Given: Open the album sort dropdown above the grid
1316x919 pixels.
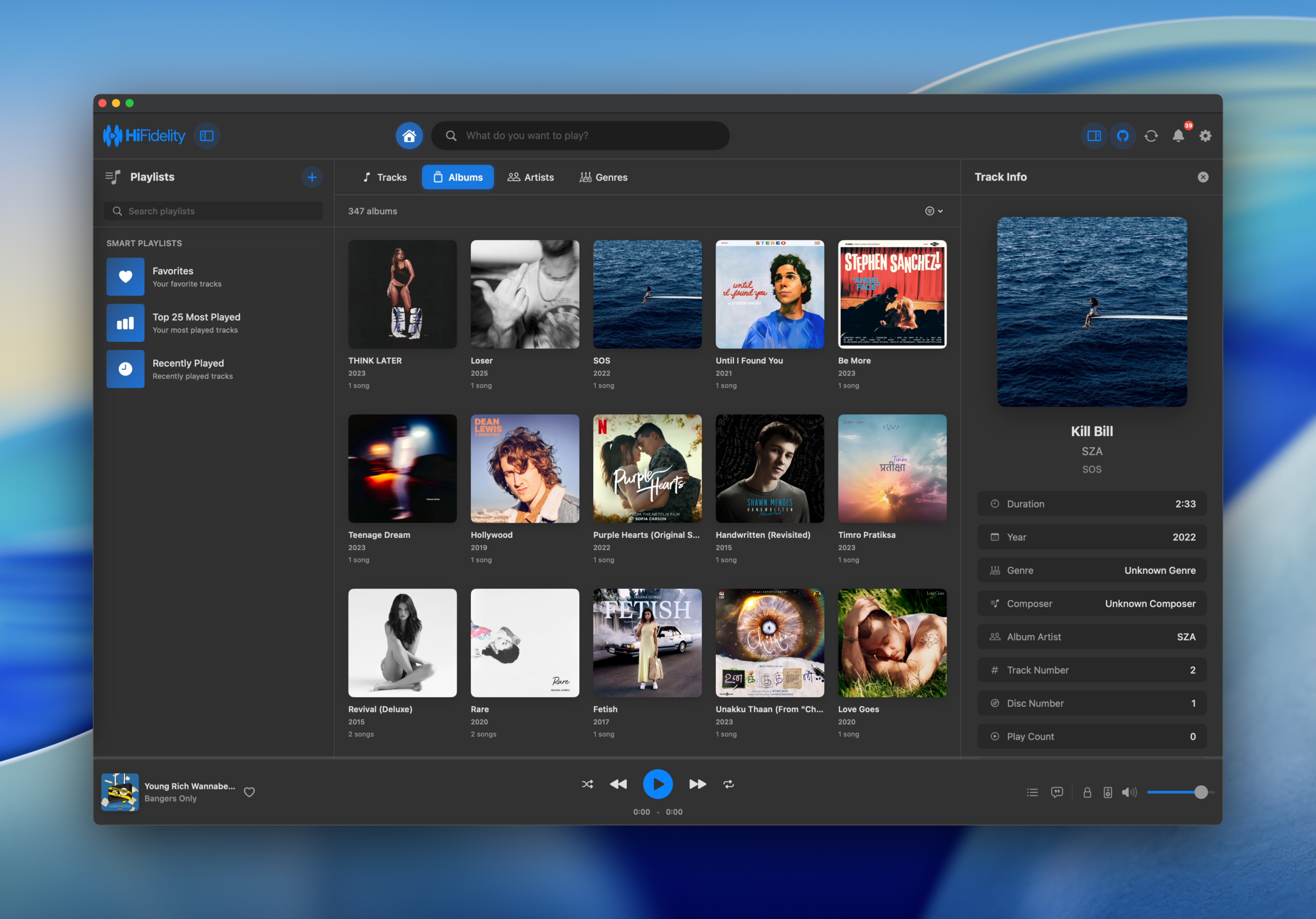Looking at the screenshot, I should 933,211.
